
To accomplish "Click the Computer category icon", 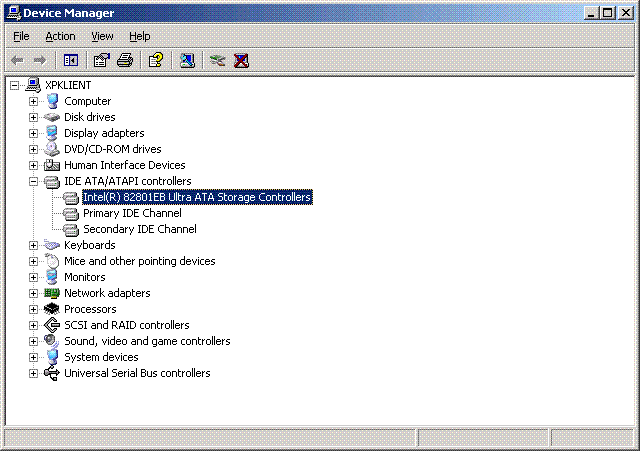I will point(52,101).
